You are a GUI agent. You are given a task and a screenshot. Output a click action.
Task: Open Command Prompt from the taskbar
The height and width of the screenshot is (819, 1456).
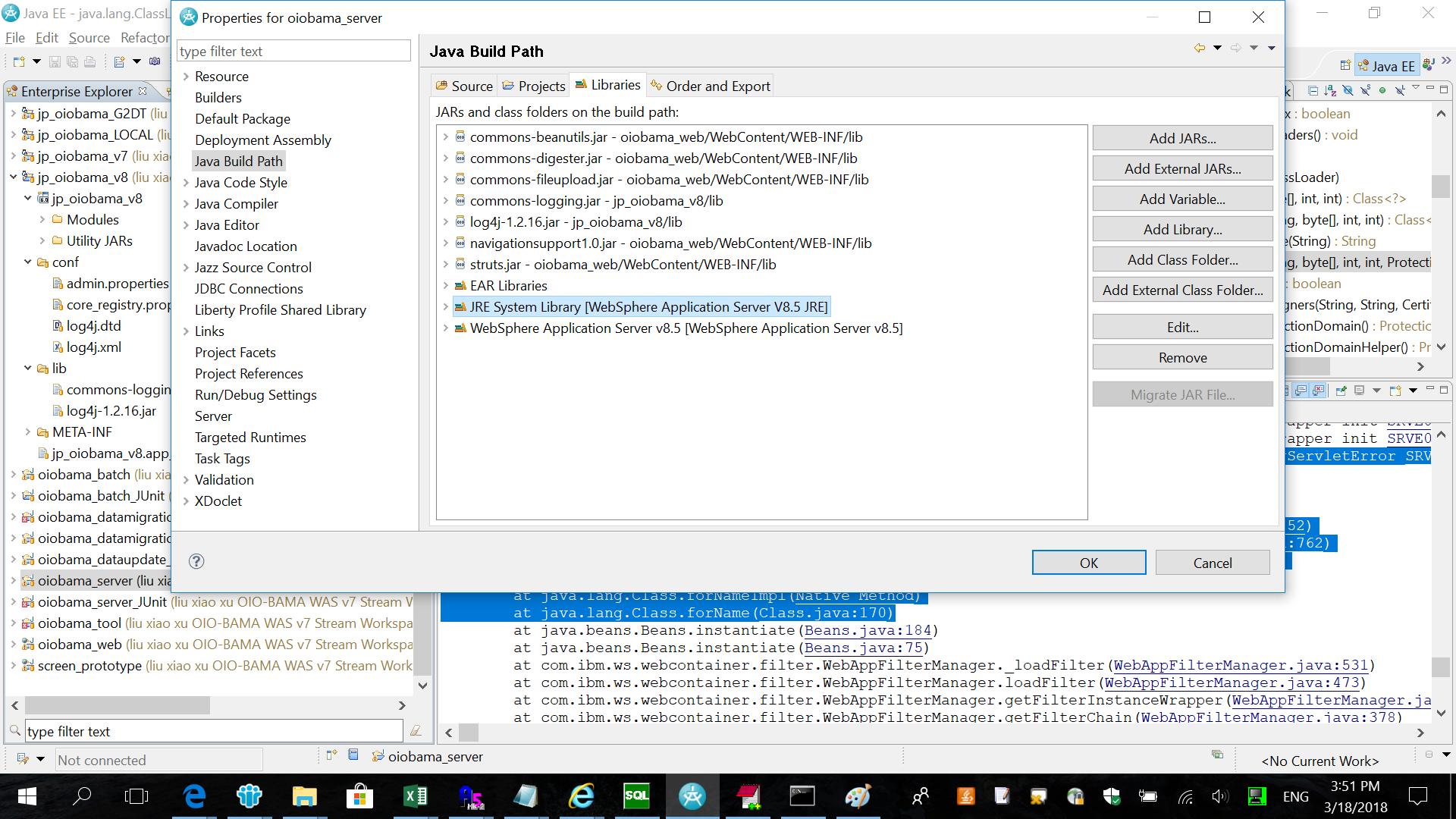pyautogui.click(x=802, y=796)
